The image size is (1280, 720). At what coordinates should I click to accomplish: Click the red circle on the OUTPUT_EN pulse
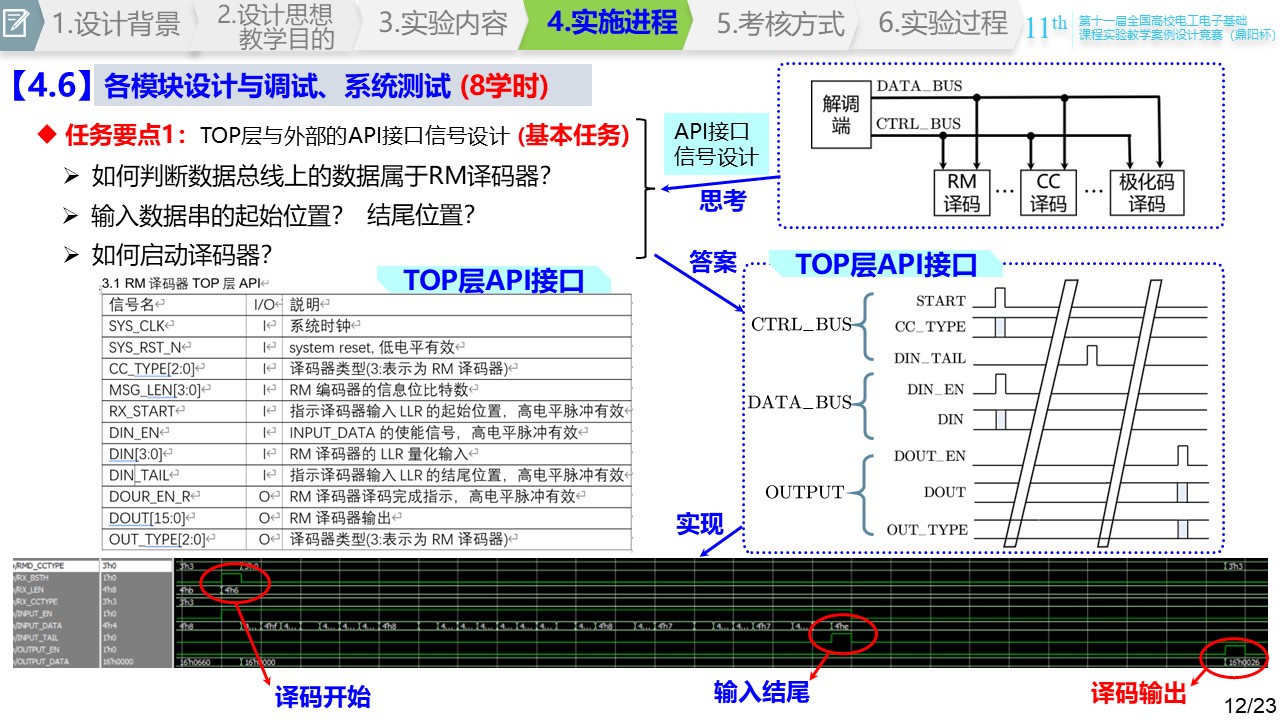coord(1238,655)
